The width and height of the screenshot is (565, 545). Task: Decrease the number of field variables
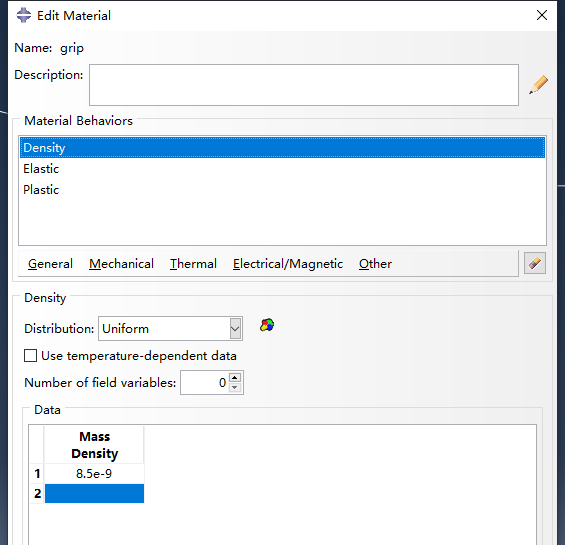235,387
